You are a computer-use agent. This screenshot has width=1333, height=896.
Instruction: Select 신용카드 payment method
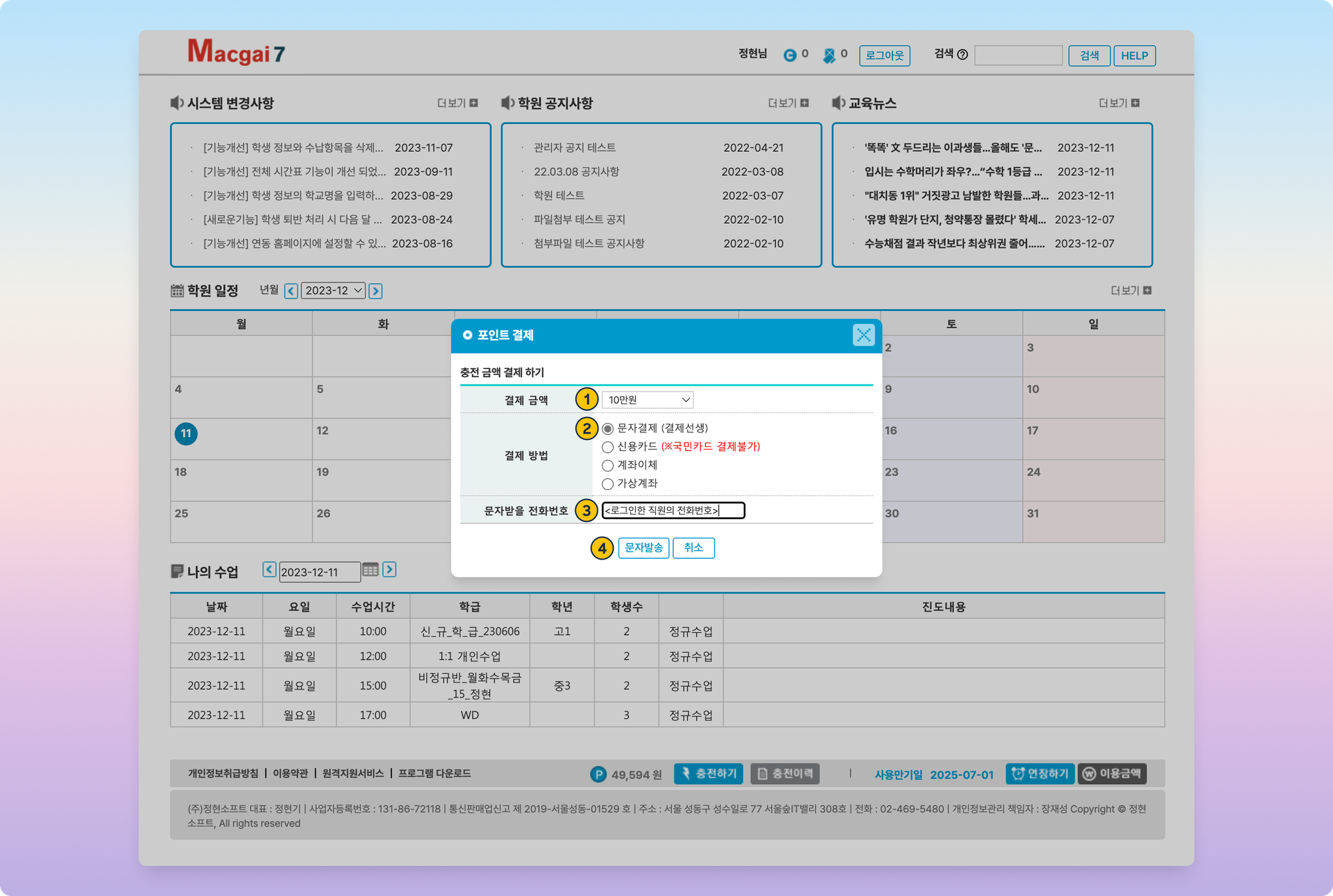(607, 447)
